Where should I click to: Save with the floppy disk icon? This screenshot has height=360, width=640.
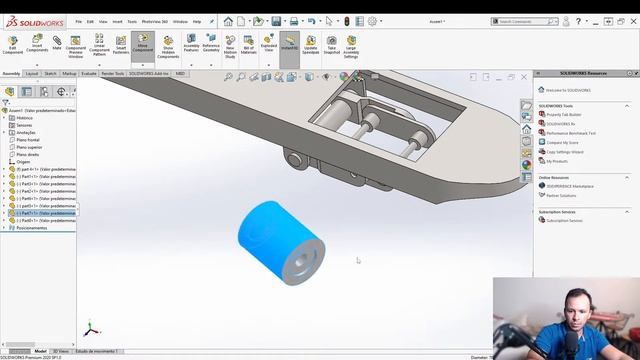[x=276, y=21]
